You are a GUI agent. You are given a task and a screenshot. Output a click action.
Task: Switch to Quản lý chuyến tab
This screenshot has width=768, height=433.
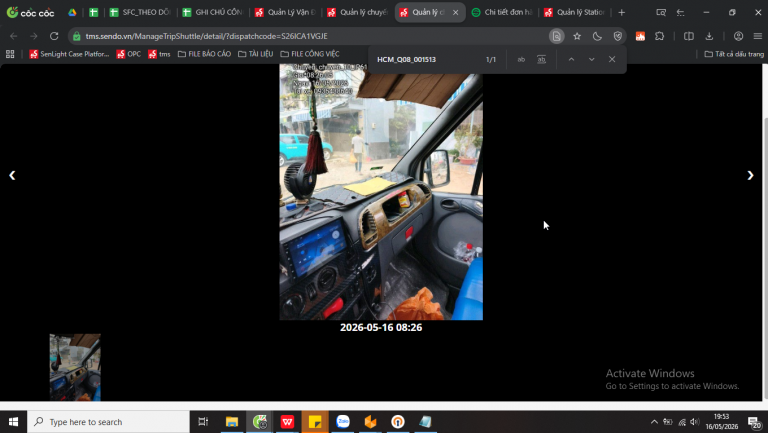[x=357, y=12]
